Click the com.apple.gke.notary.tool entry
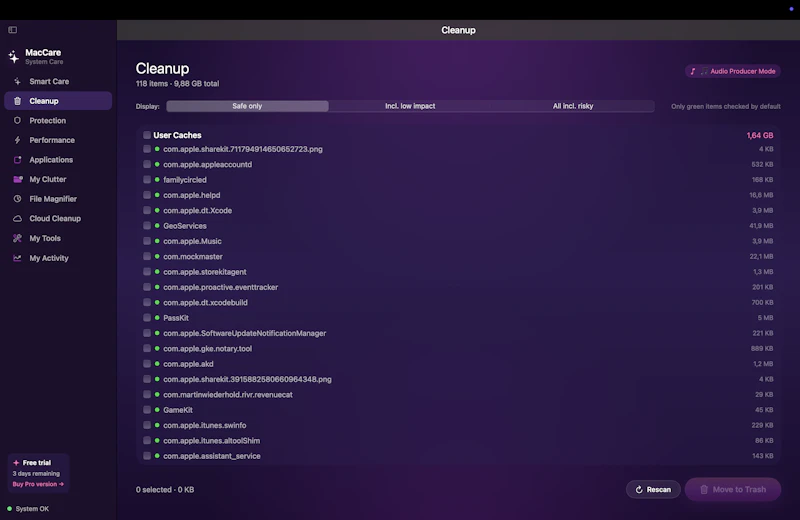 [x=207, y=349]
